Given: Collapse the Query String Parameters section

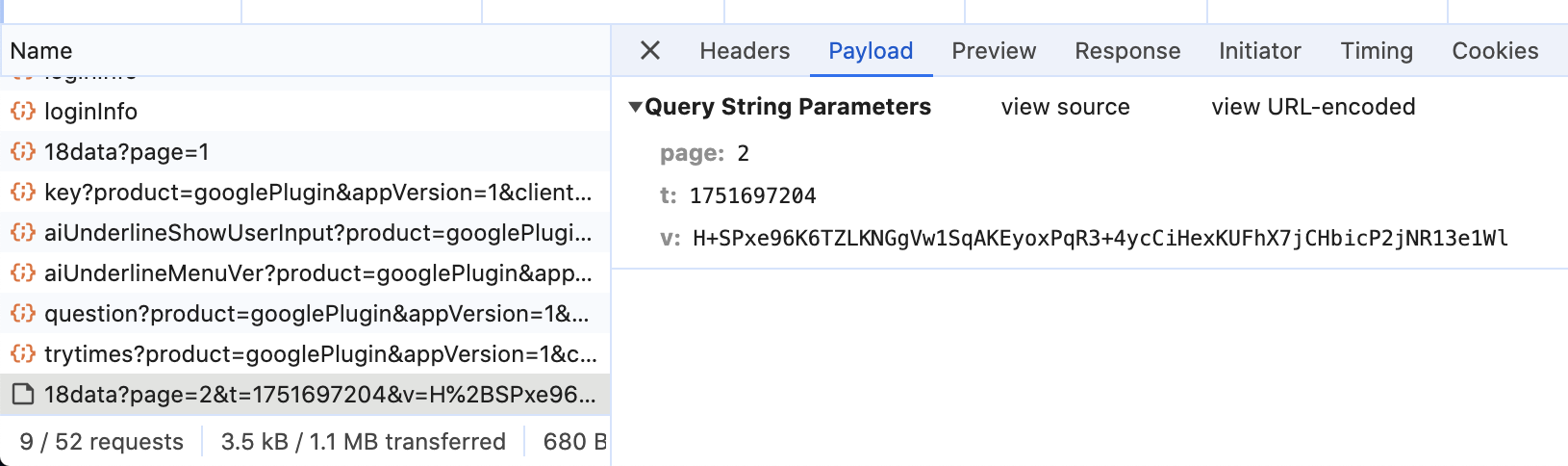Looking at the screenshot, I should click(x=635, y=107).
